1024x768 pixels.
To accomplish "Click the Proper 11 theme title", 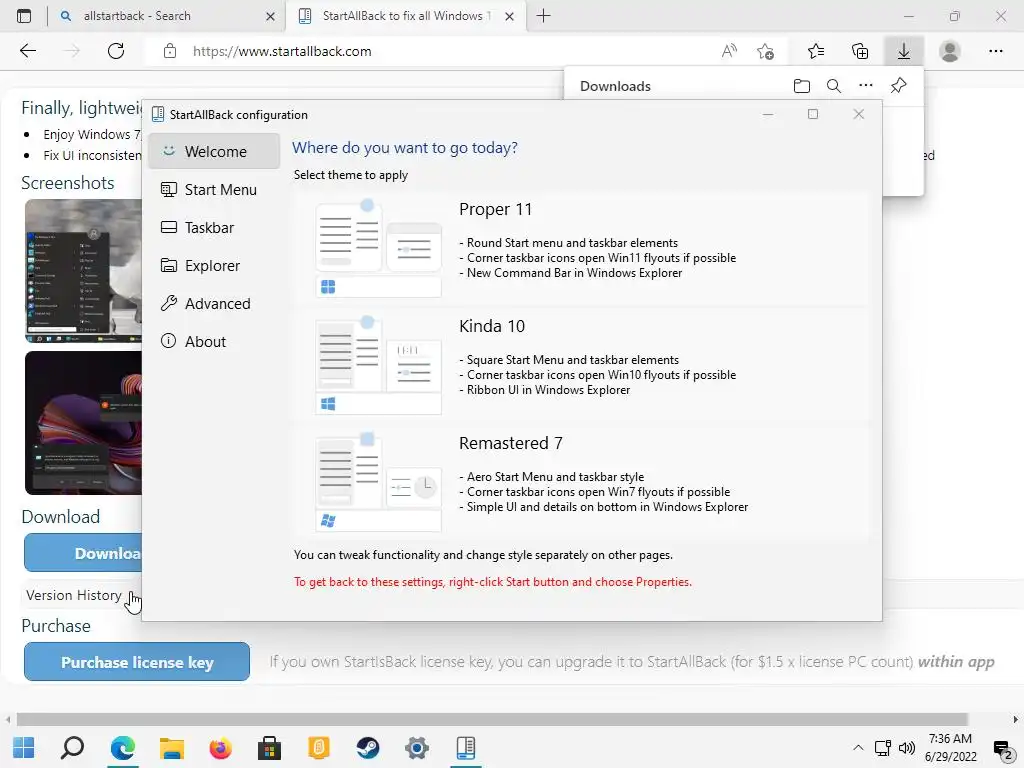I will pos(495,210).
